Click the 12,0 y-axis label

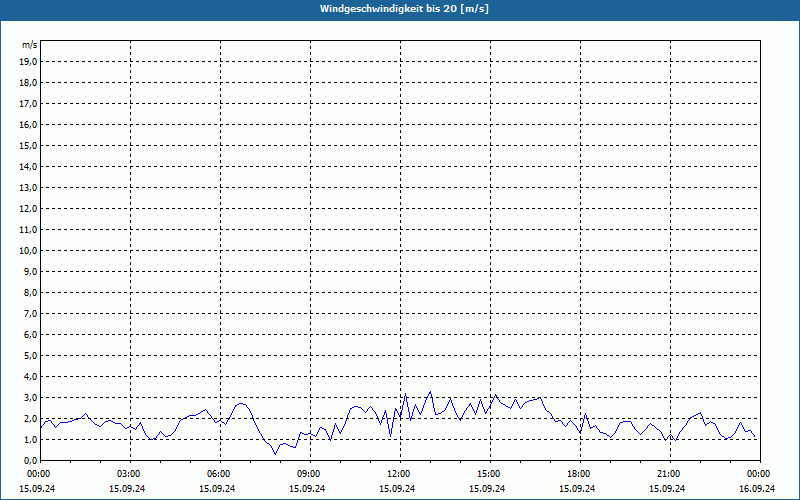[28, 208]
